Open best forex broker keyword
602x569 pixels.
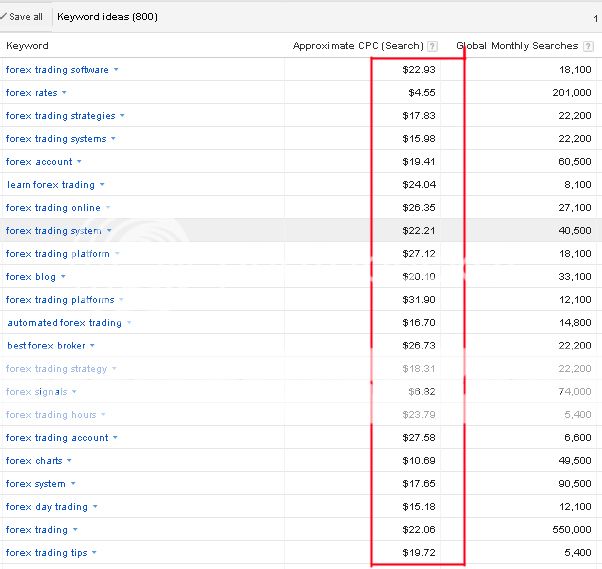(x=46, y=346)
